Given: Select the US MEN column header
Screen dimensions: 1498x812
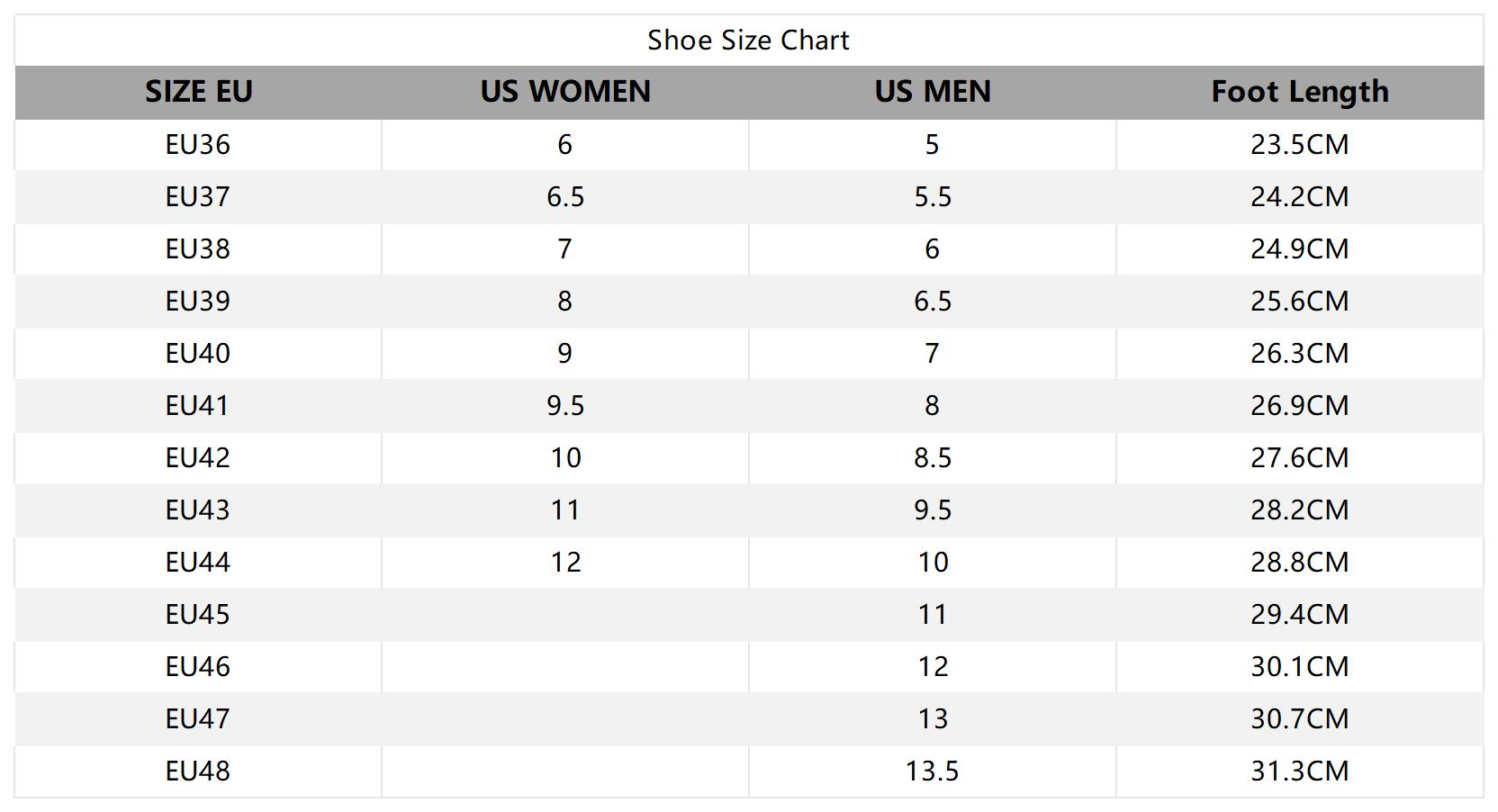Looking at the screenshot, I should 933,92.
